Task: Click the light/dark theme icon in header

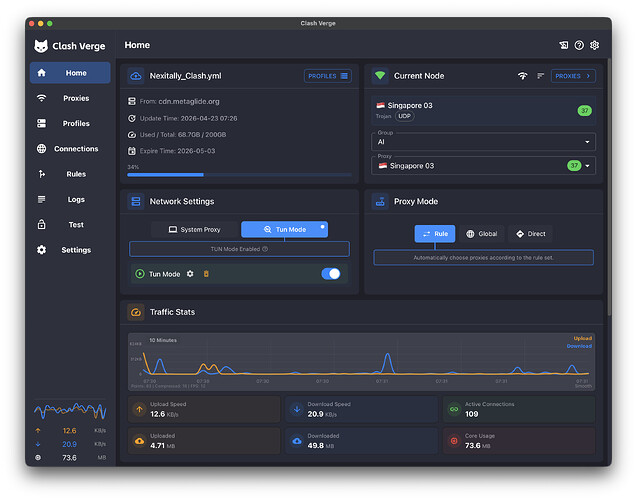Action: point(564,45)
